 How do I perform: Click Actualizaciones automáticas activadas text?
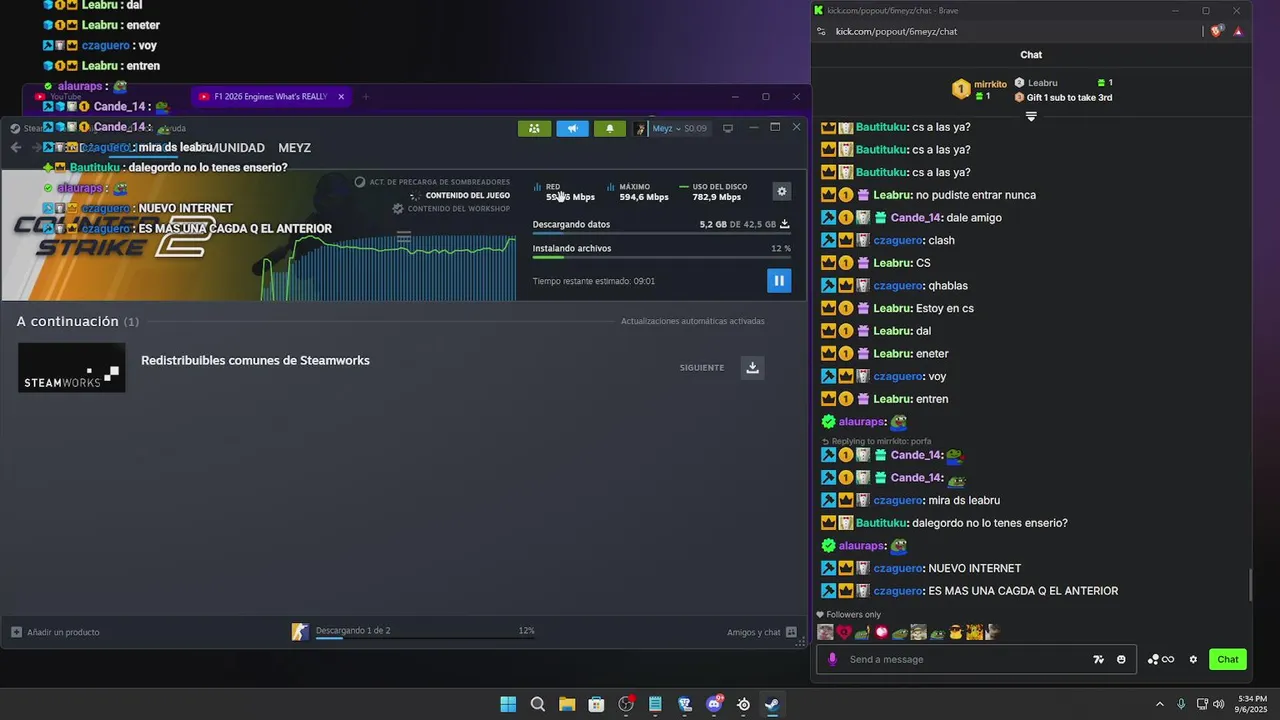692,322
